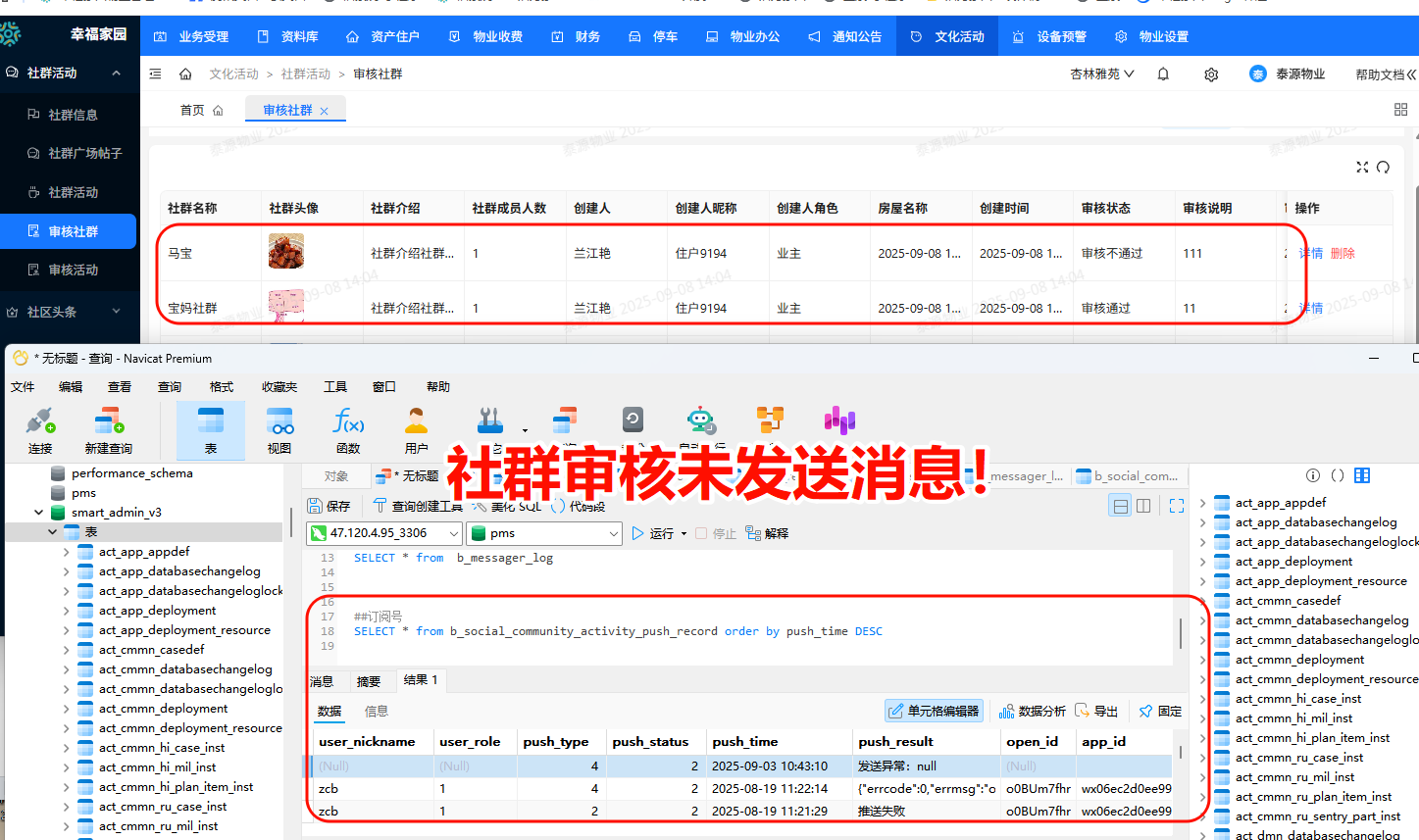This screenshot has height=840, width=1419.
Task: Expand act_app_appdef in the right tree
Action: tap(1202, 502)
